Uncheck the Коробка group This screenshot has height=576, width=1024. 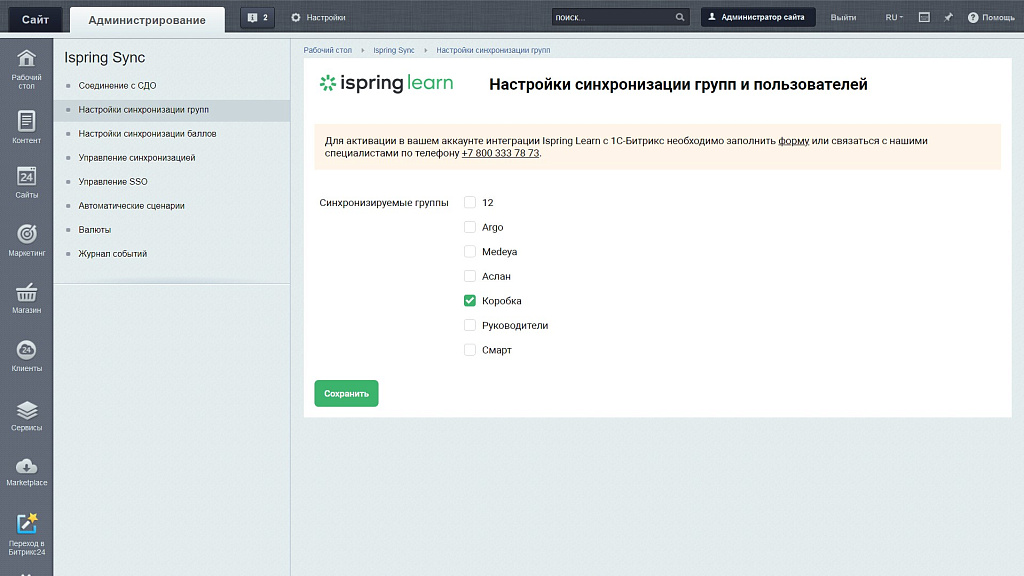[470, 300]
